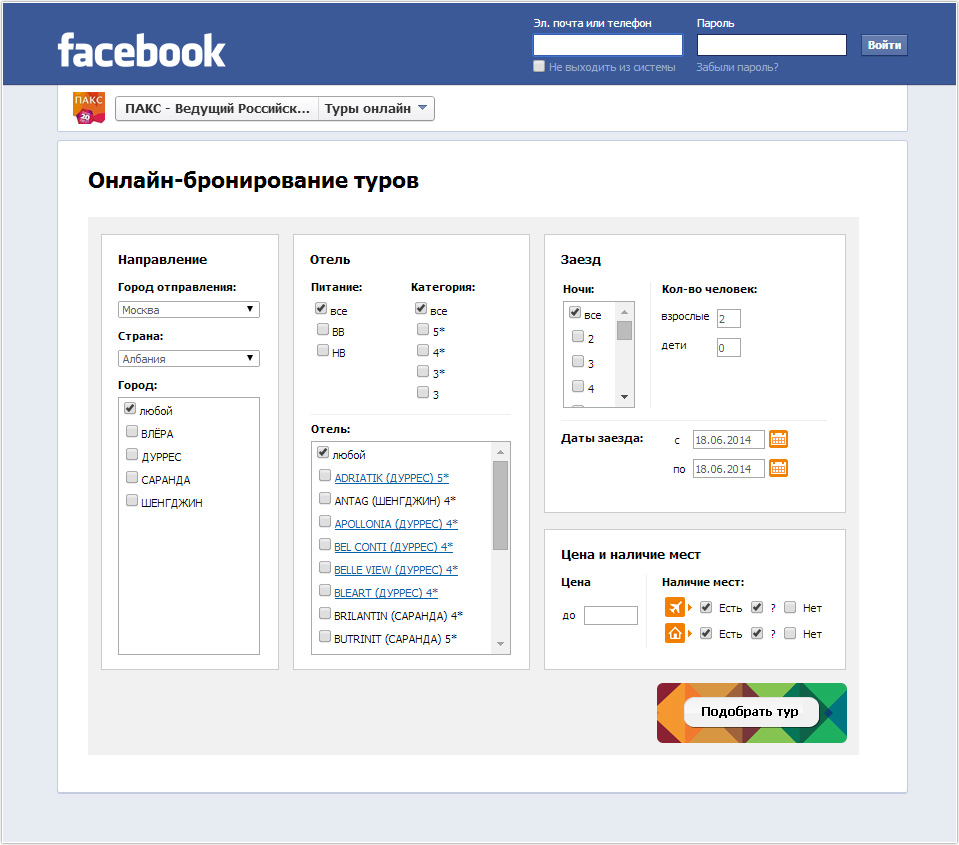
Task: Click the hotel list scrollbar thumb
Action: click(500, 506)
